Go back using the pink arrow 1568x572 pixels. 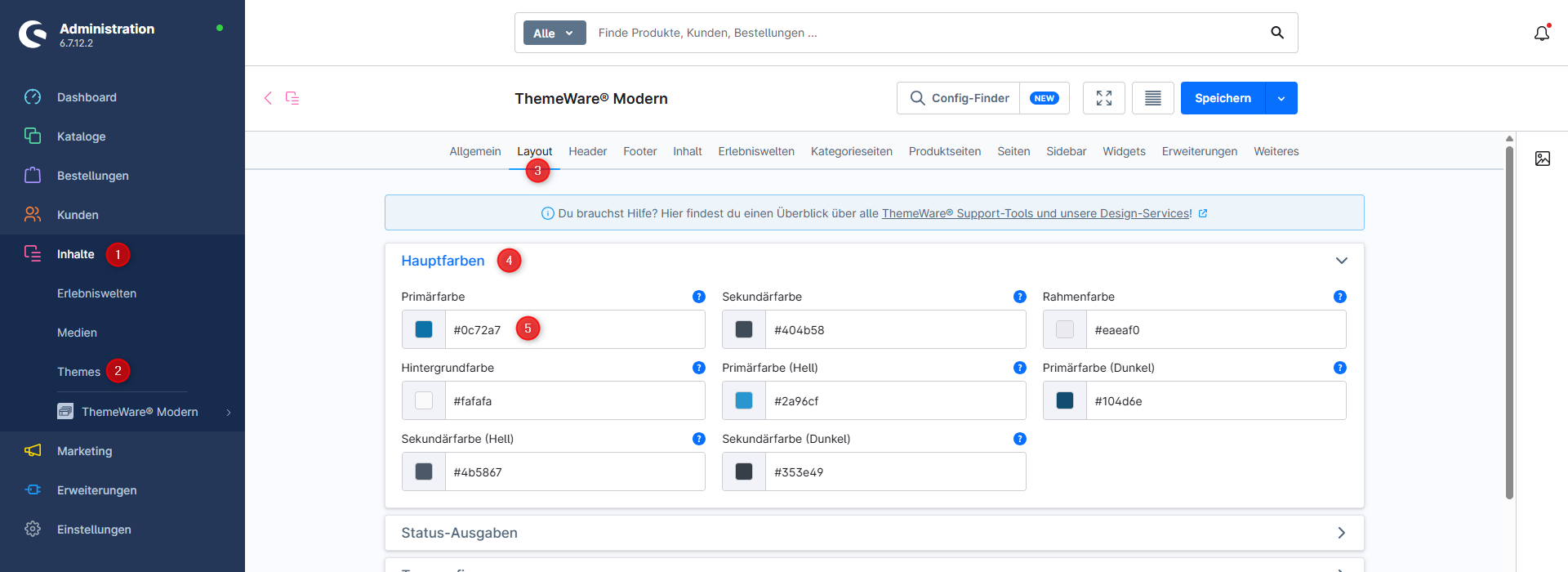coord(268,98)
